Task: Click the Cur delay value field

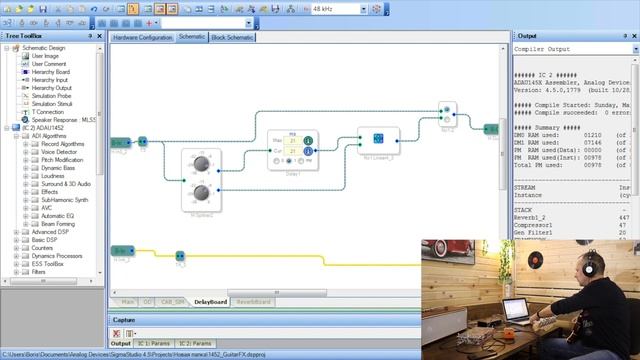Action: click(x=293, y=151)
